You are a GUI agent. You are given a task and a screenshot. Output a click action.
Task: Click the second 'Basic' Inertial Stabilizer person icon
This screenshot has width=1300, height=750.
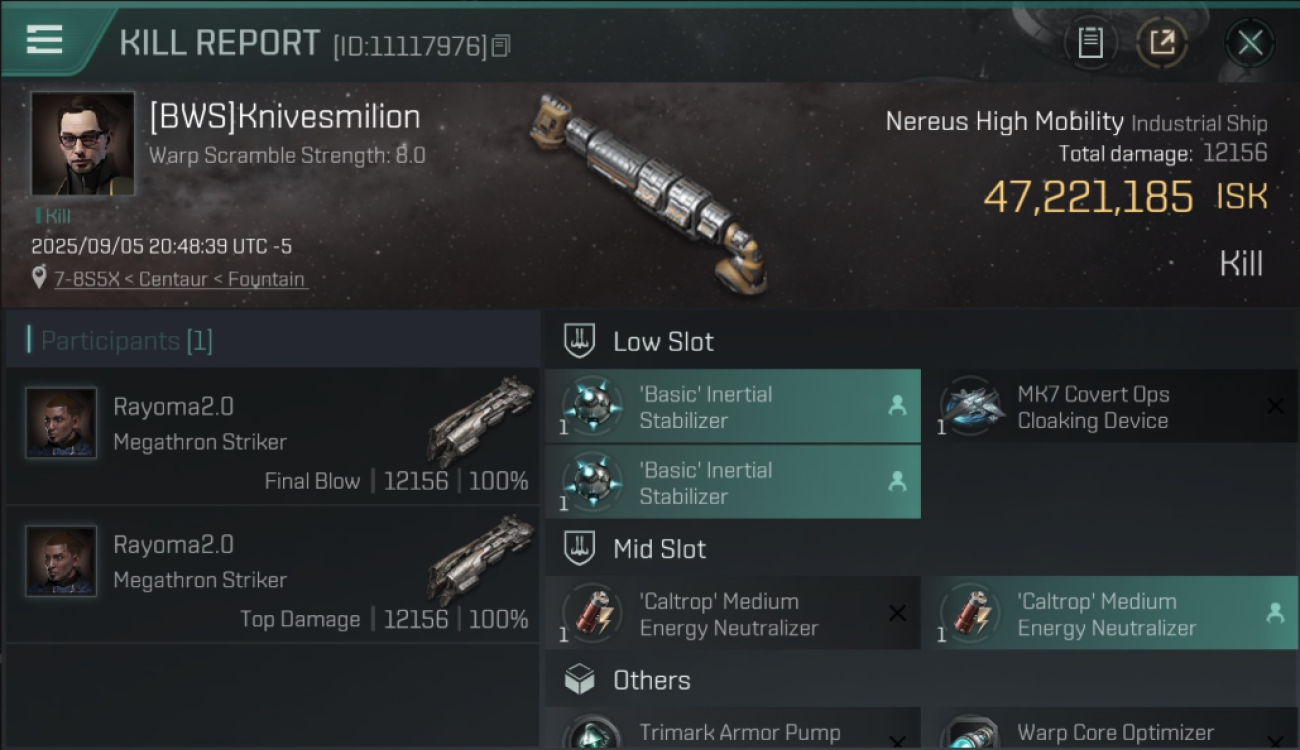tap(897, 482)
